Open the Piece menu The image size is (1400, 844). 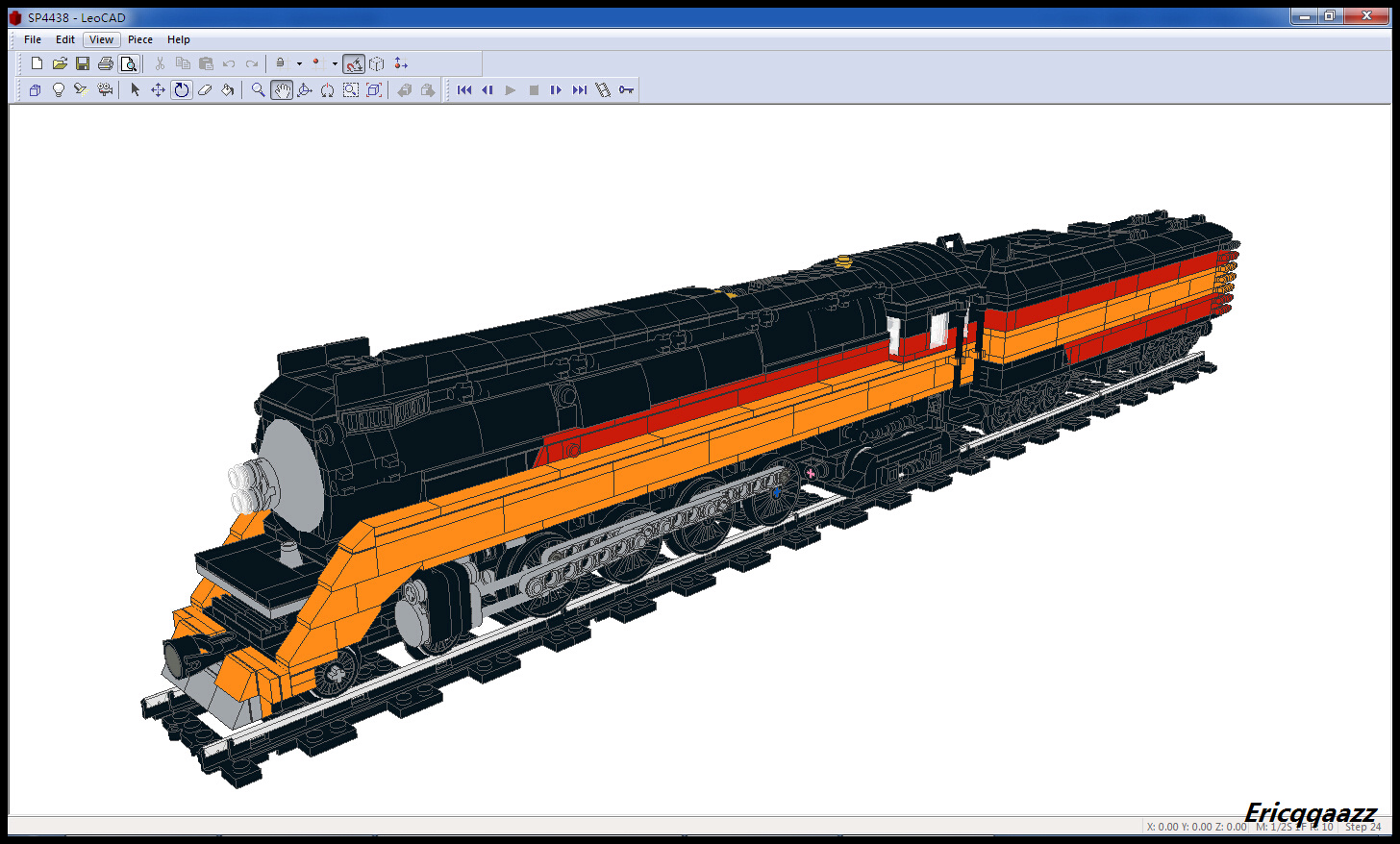coord(140,39)
